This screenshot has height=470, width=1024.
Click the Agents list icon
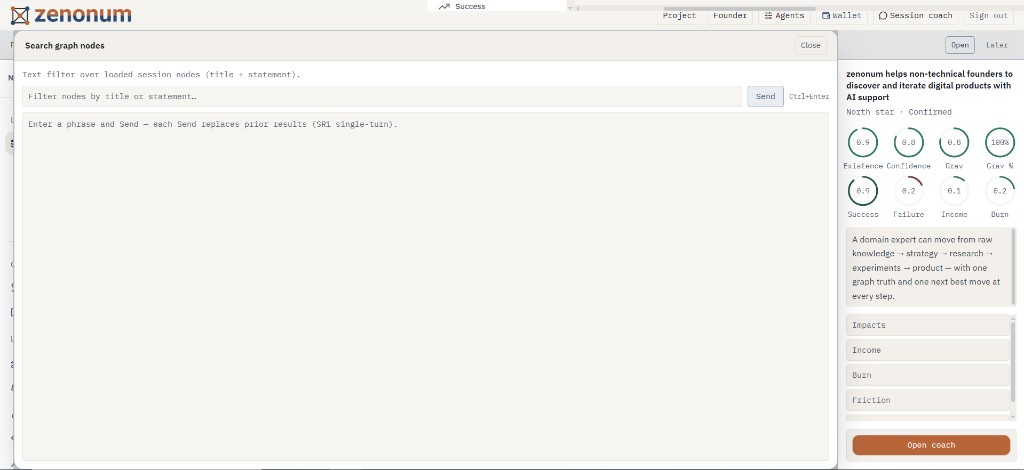(769, 16)
